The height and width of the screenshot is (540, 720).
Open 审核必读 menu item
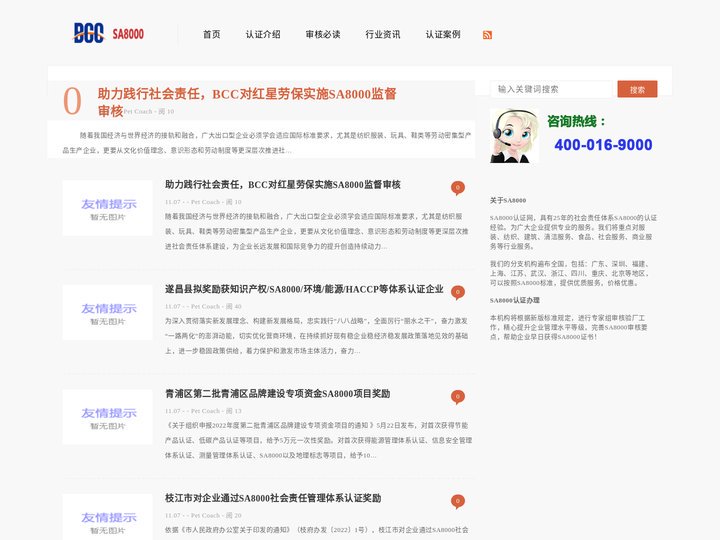(323, 34)
